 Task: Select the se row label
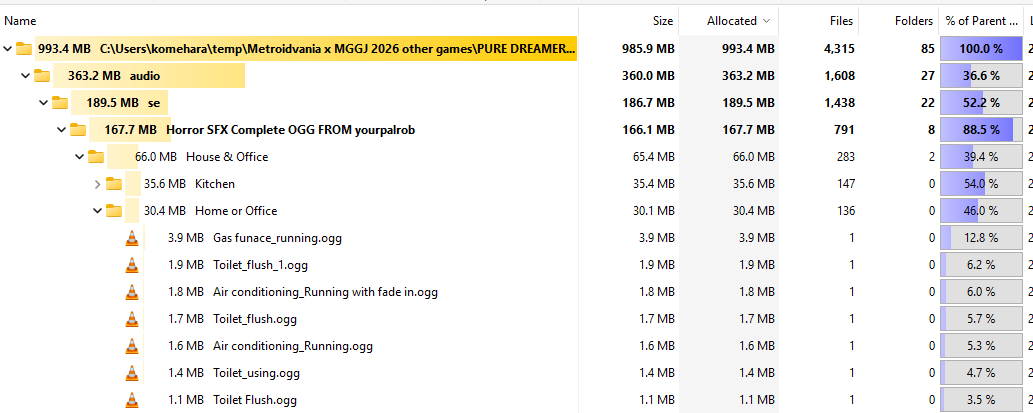(154, 102)
